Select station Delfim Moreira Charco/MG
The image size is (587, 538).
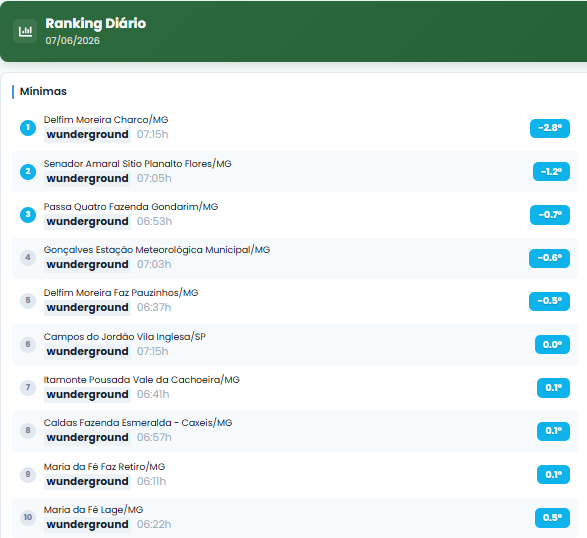pos(106,120)
